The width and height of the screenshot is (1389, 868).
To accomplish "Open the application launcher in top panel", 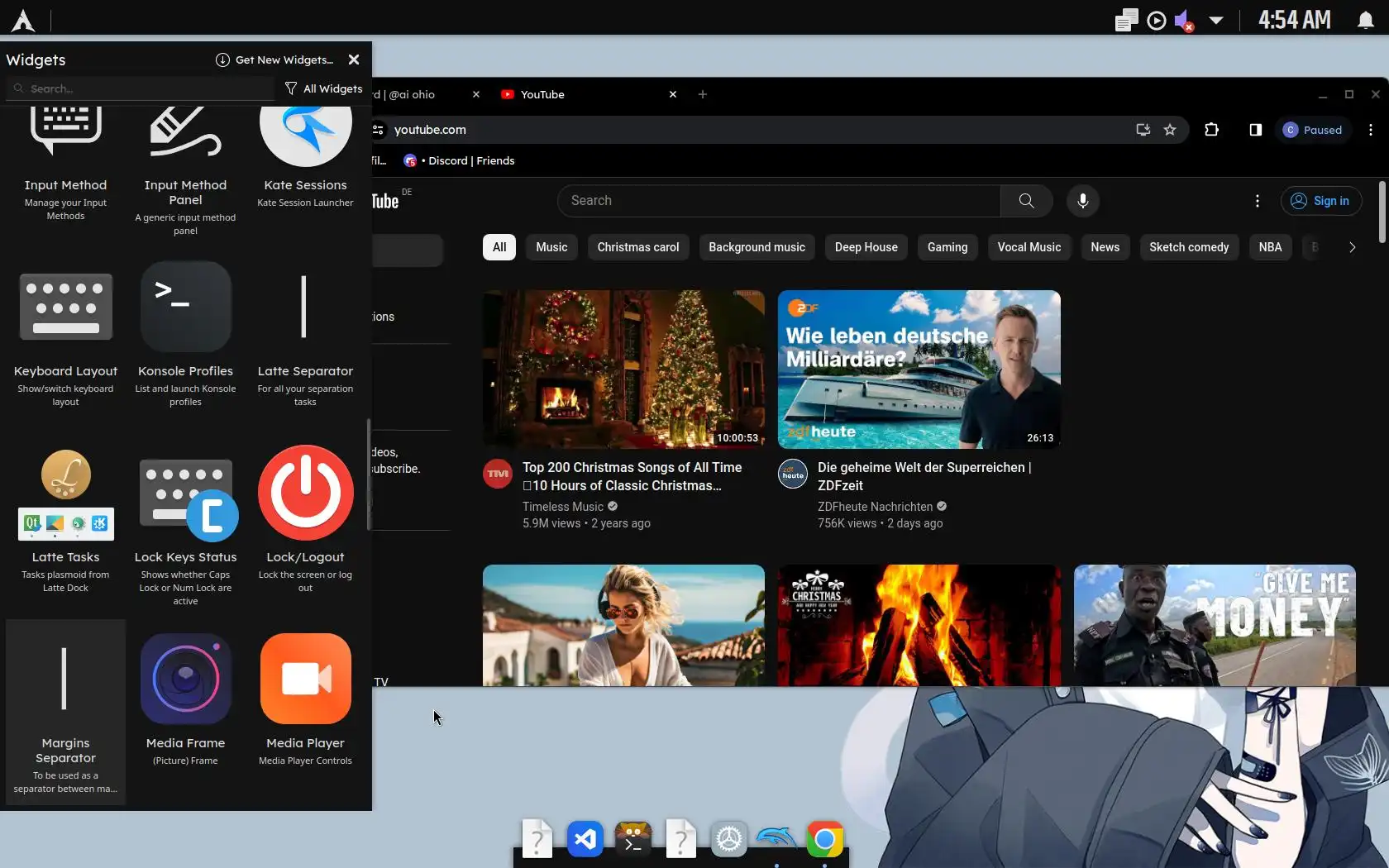I will coord(23,20).
